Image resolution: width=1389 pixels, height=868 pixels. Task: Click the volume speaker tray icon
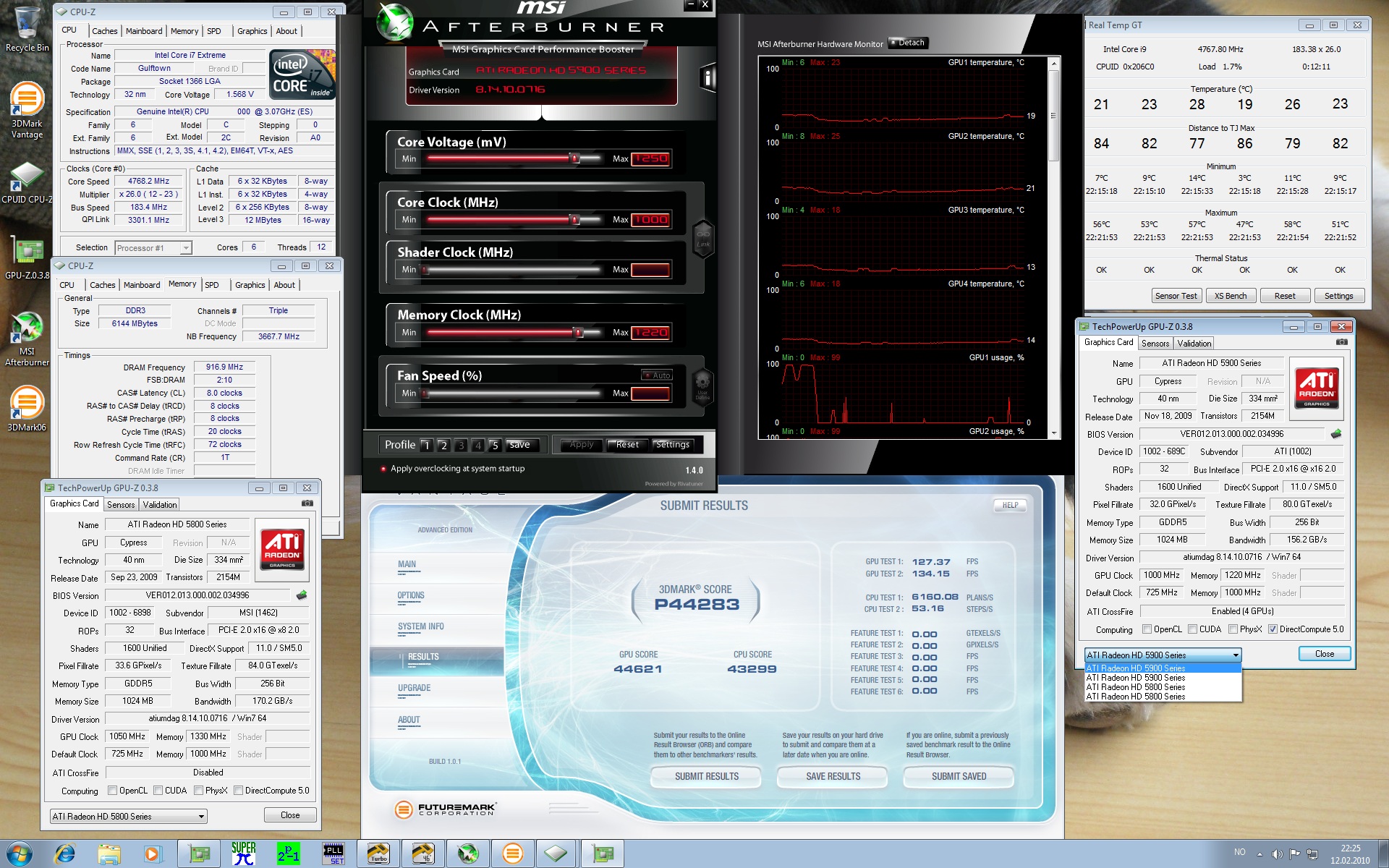[1278, 854]
